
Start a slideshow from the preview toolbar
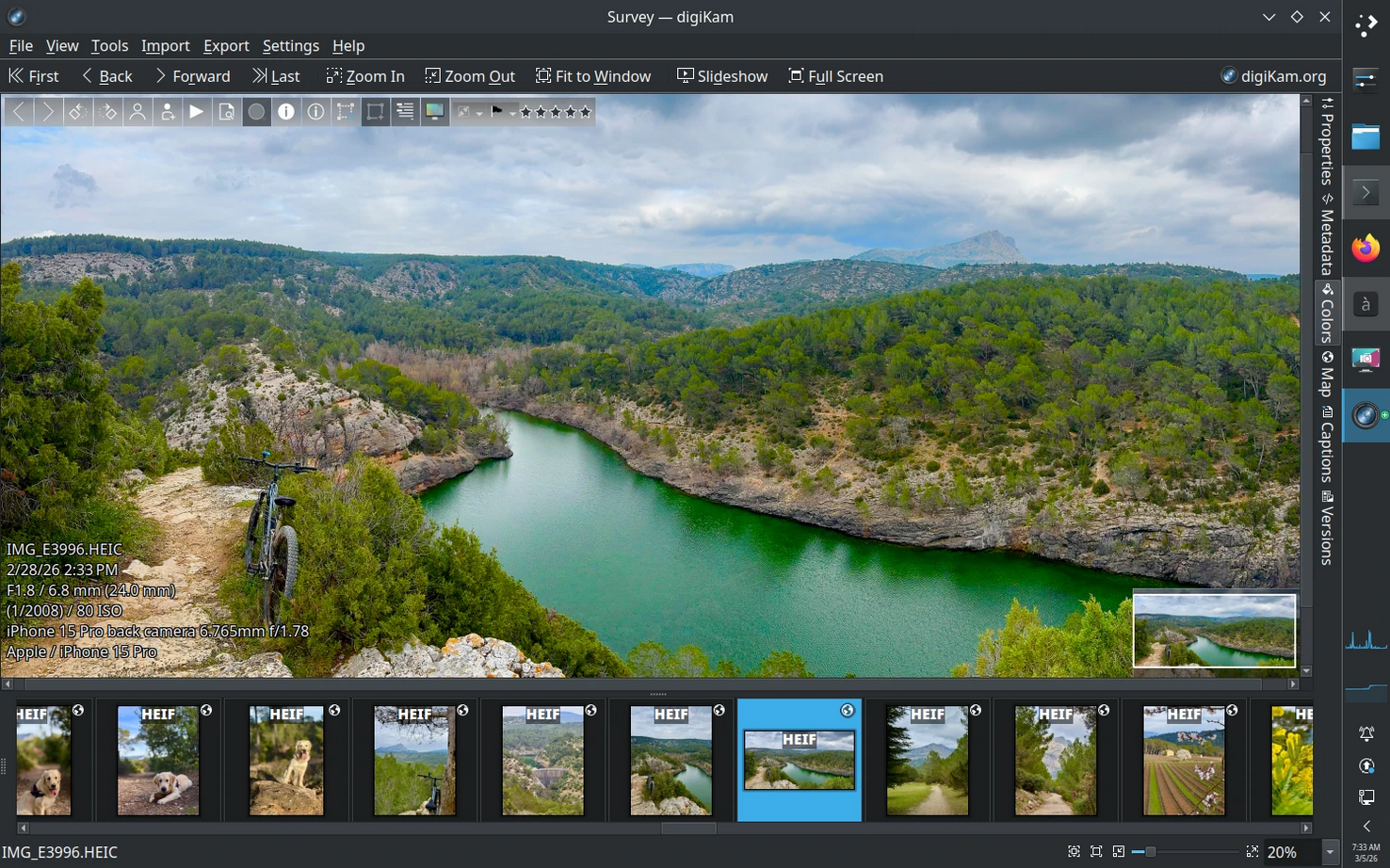click(197, 111)
